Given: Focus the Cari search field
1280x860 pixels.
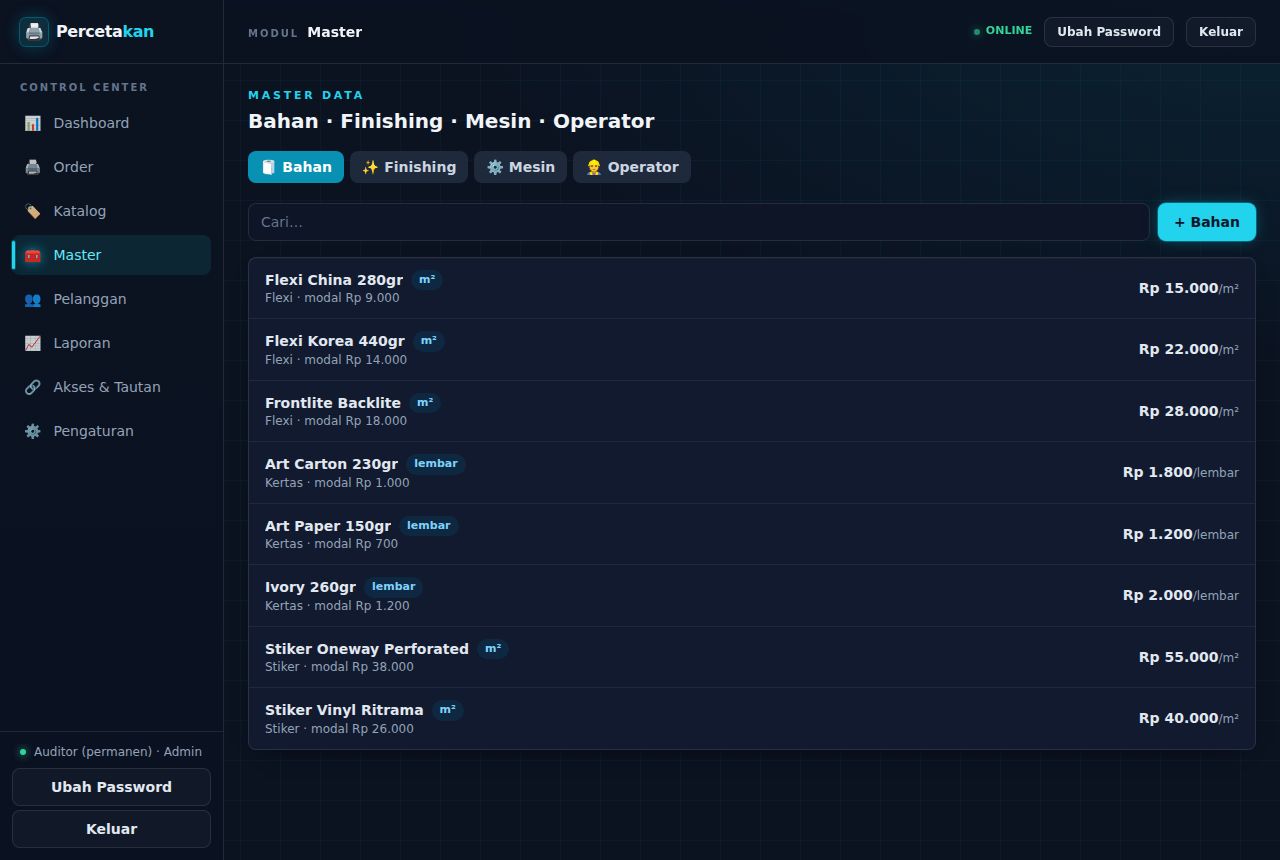Looking at the screenshot, I should point(699,222).
